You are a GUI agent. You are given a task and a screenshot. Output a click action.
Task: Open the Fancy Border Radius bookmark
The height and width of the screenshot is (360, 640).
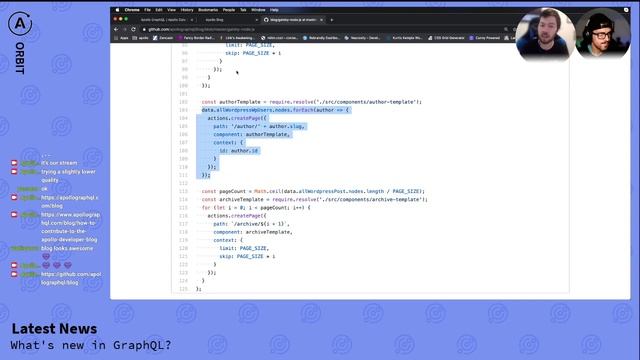[x=196, y=38]
